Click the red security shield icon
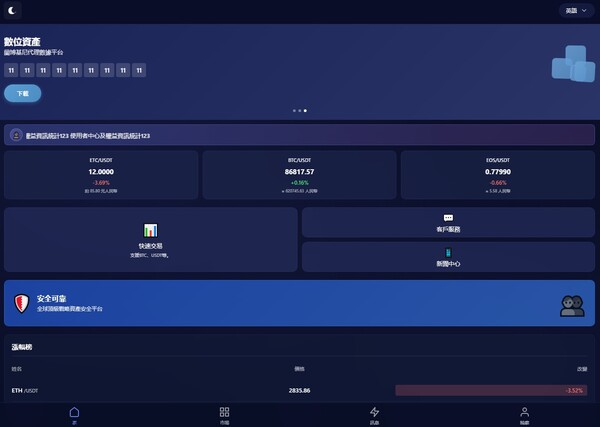This screenshot has width=600, height=427. (21, 302)
